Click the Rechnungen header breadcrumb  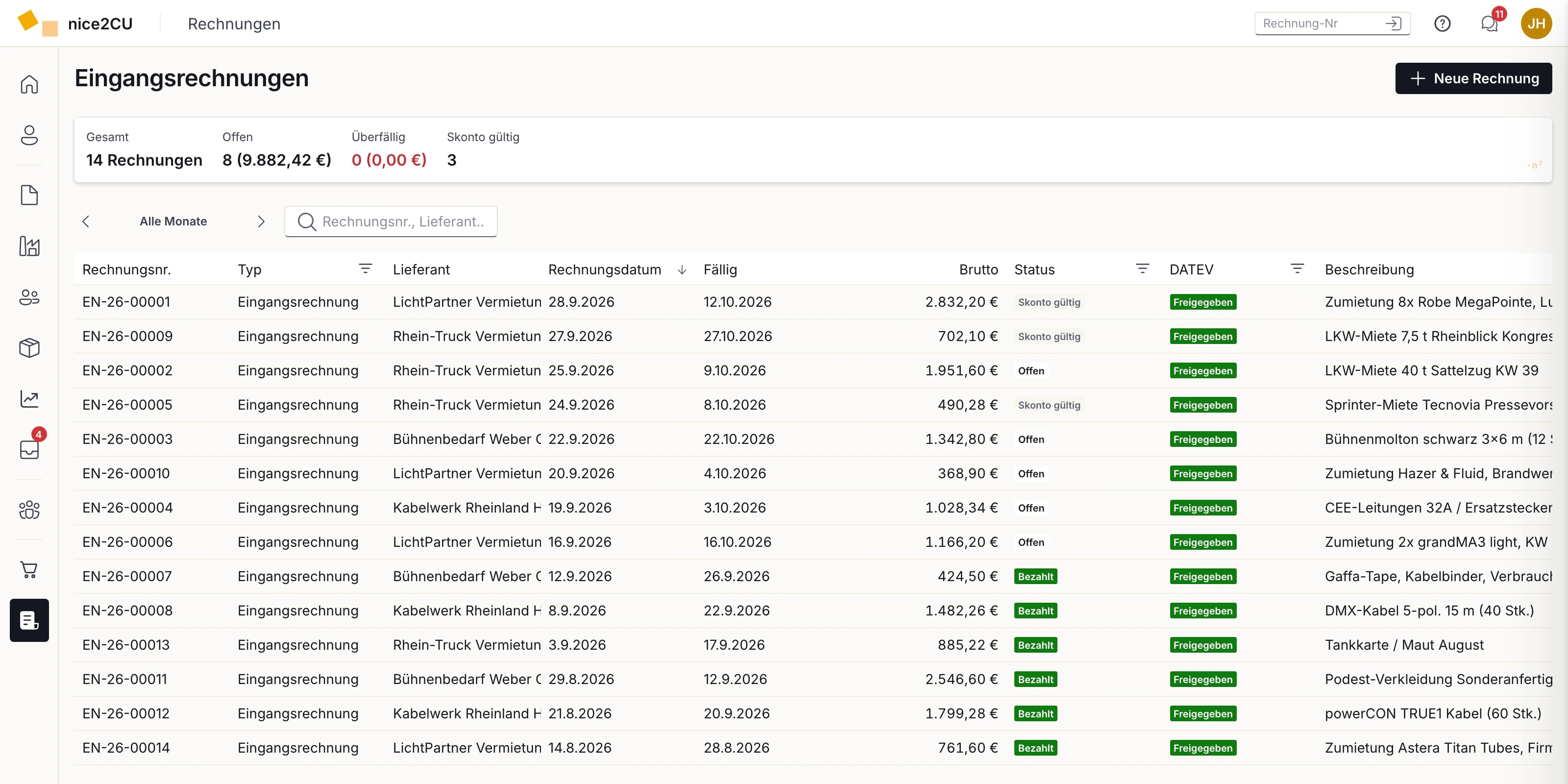234,24
